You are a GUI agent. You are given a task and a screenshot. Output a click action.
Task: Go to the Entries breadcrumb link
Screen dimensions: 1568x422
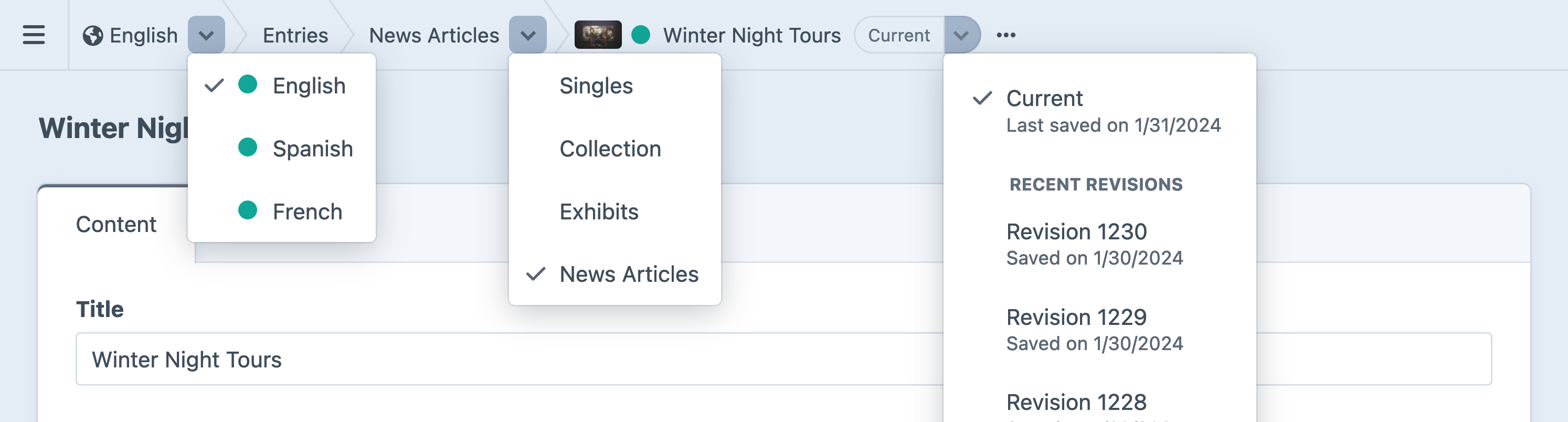click(x=295, y=35)
